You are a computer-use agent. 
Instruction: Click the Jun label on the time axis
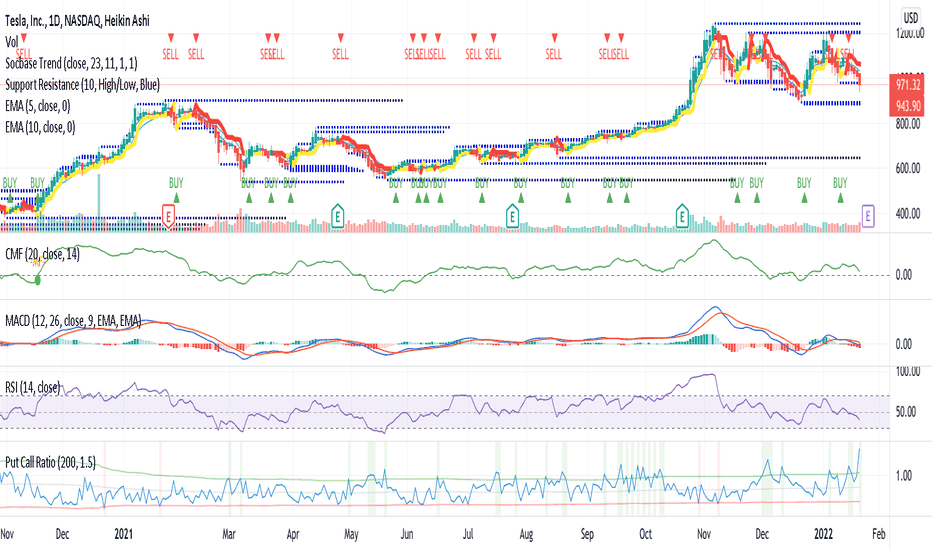tap(407, 533)
